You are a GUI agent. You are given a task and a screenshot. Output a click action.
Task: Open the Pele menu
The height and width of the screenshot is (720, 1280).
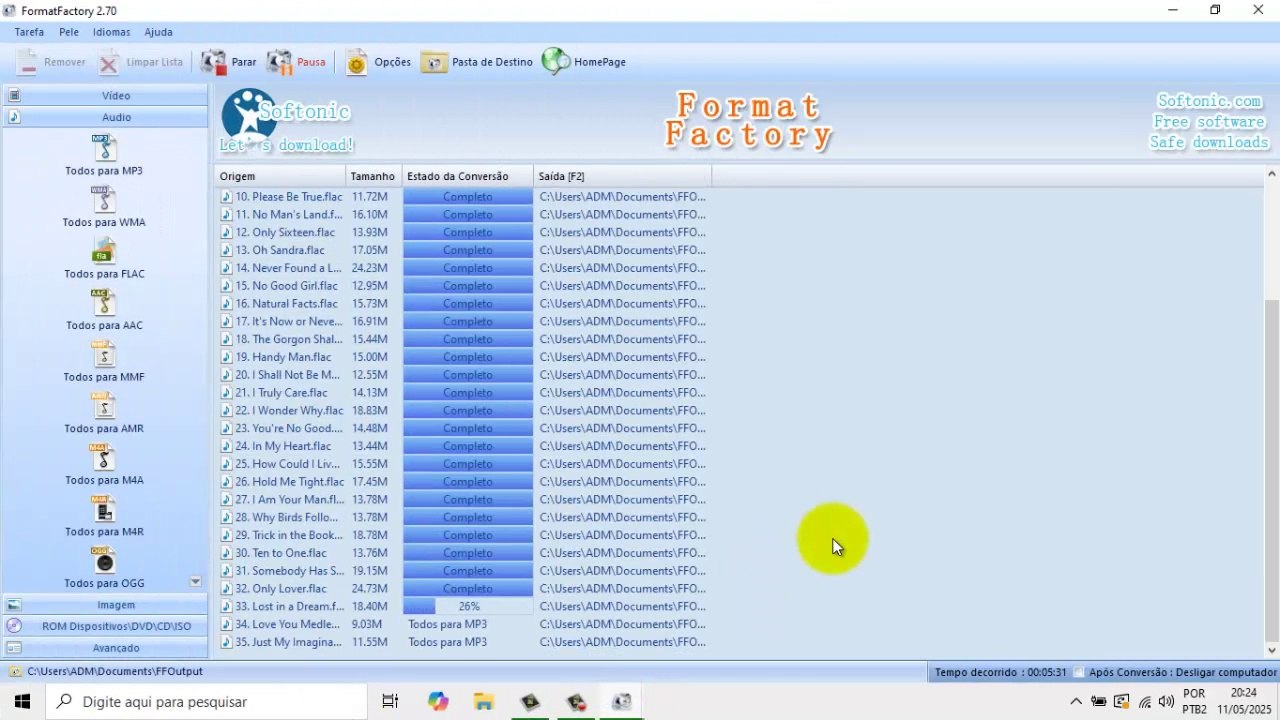point(69,32)
